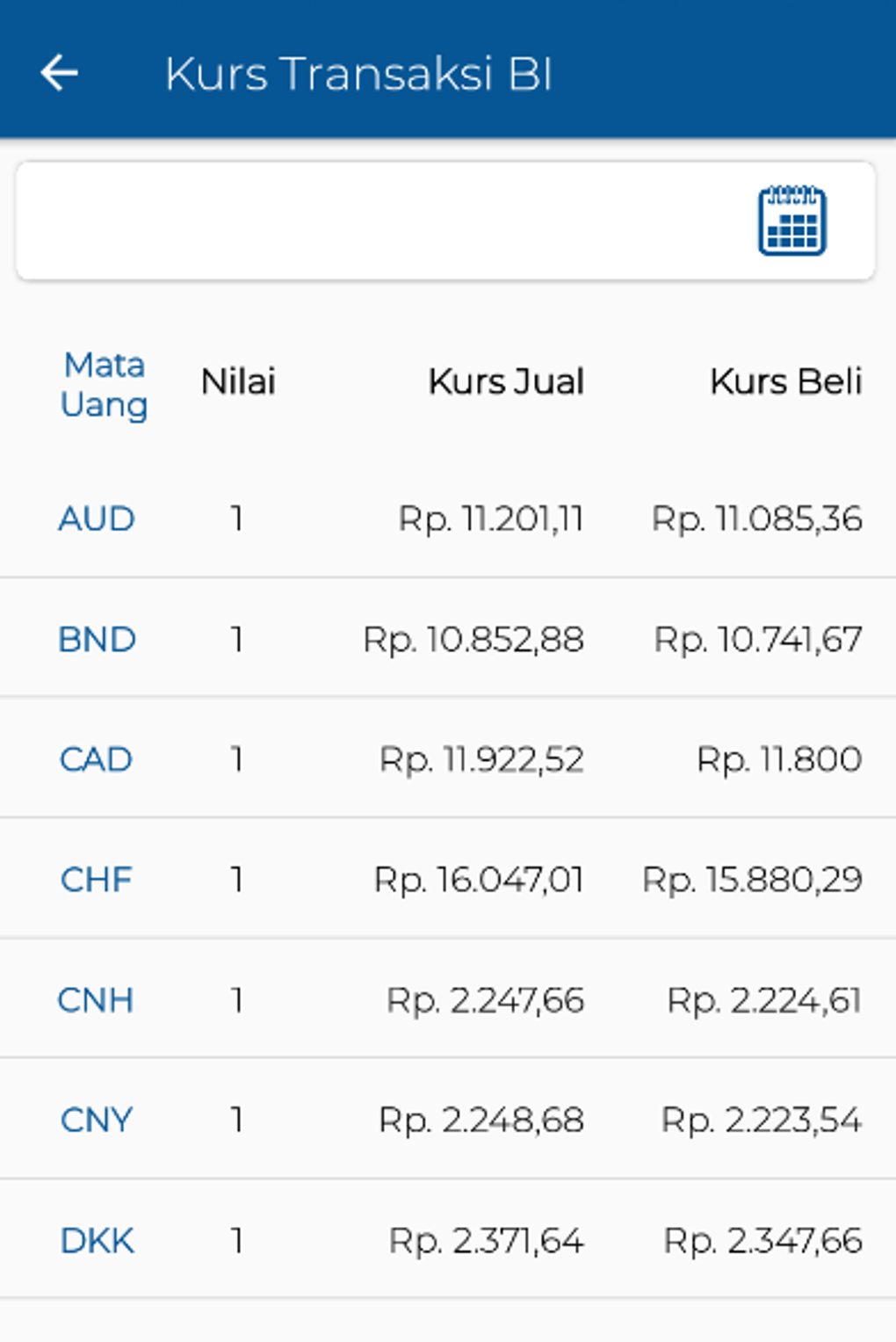Tap the DKK currency code
The height and width of the screenshot is (1342, 896).
(97, 1241)
